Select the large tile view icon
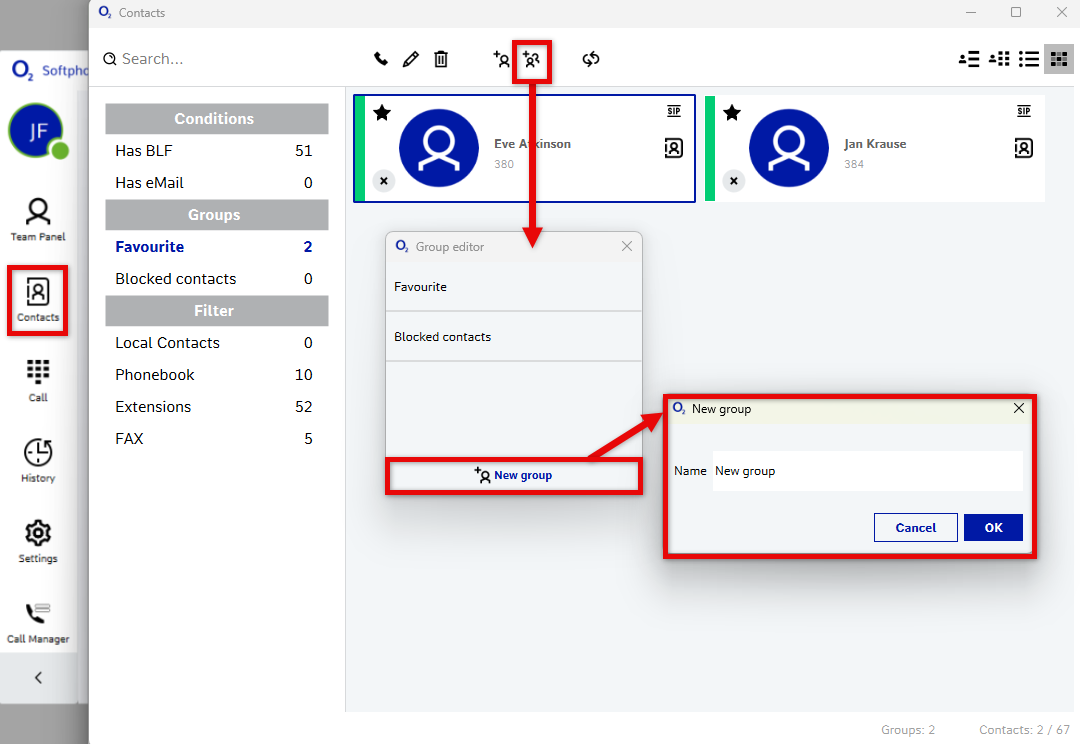Screen dimensions: 1080x744 1058,59
